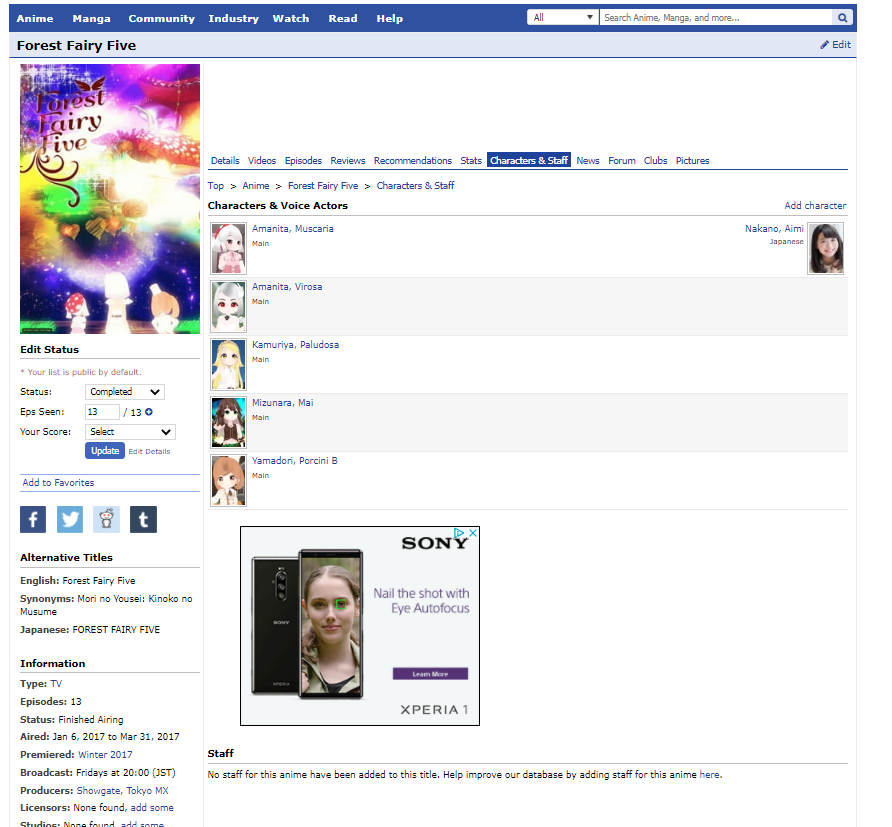Click the Anime breadcrumb link
892x827 pixels.
(x=255, y=185)
